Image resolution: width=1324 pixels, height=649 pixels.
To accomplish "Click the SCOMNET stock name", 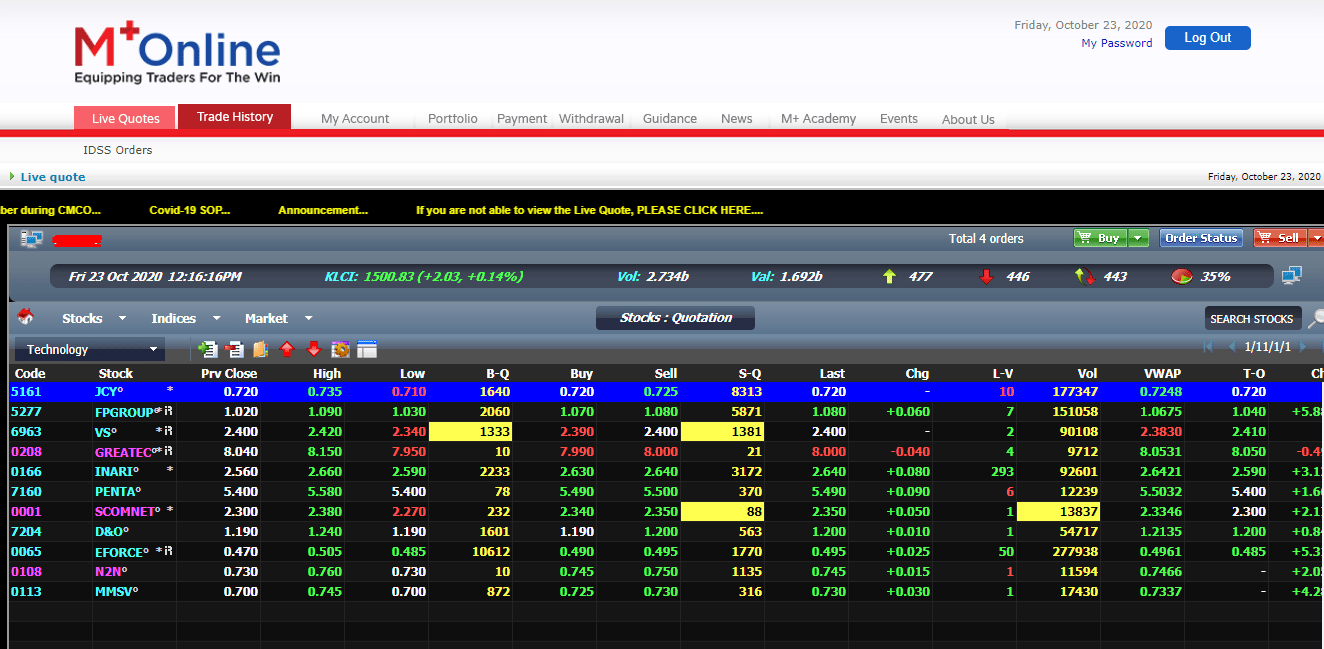I will [127, 512].
